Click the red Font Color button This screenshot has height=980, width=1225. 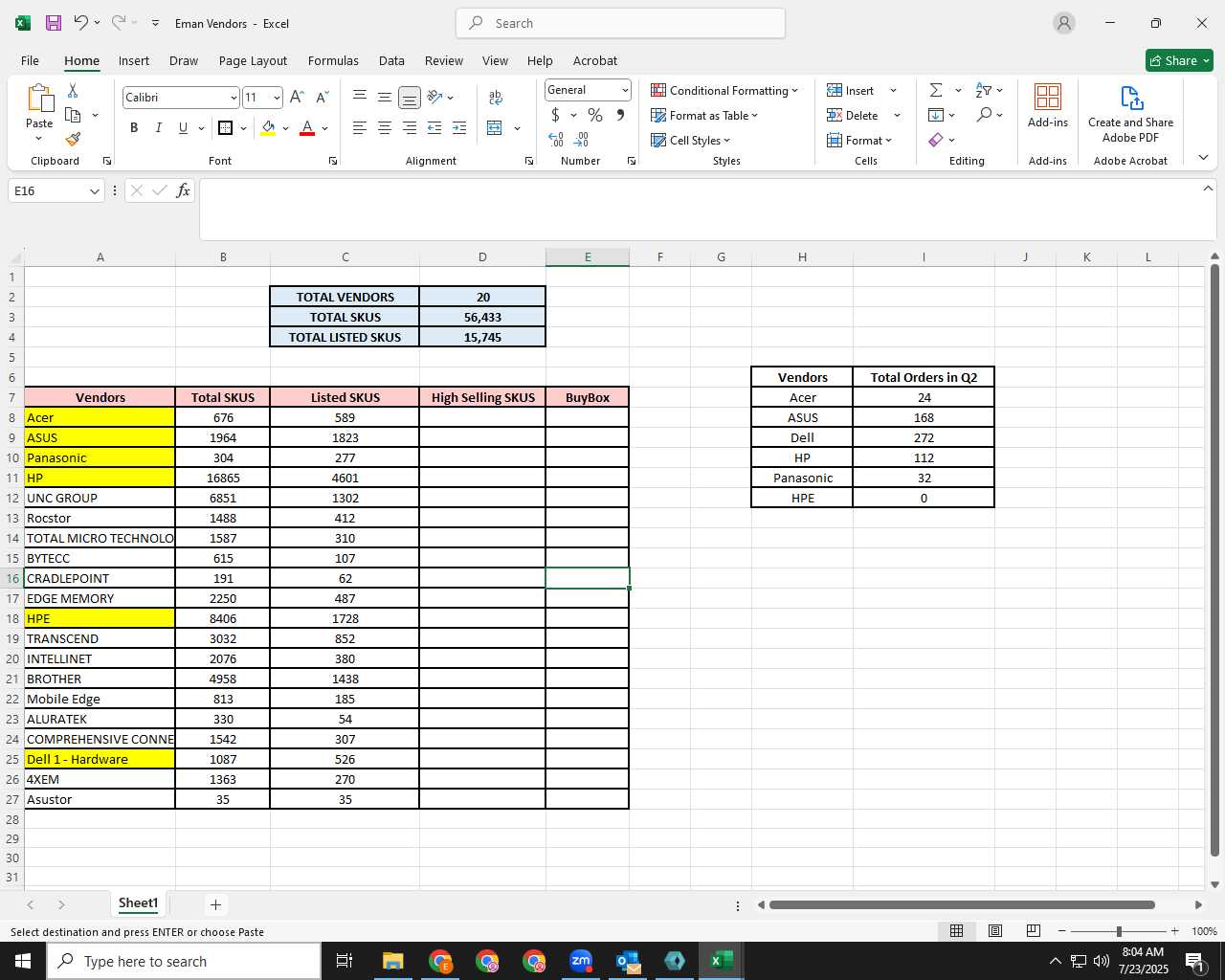pos(307,128)
